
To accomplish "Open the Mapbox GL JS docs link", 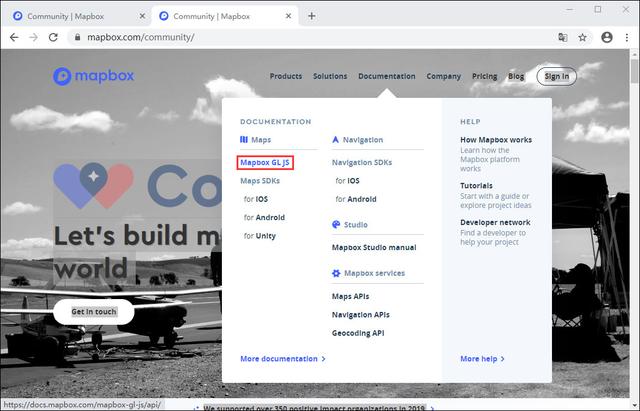I will click(x=265, y=162).
